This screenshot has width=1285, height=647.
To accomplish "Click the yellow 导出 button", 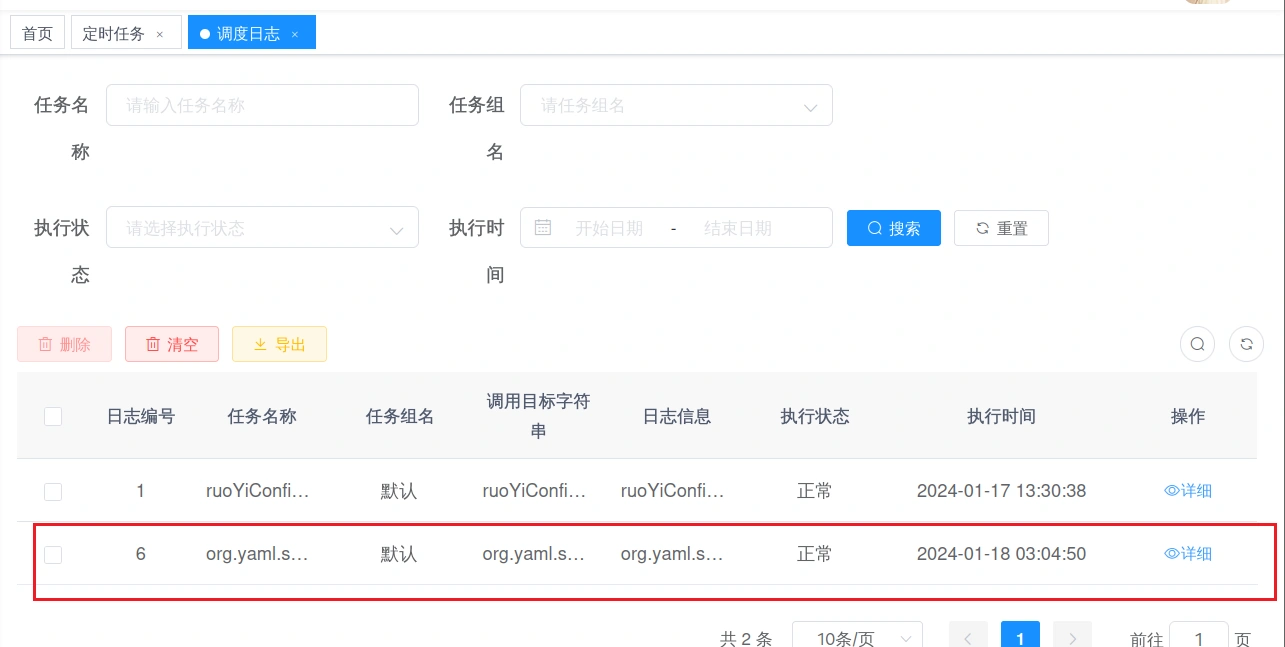I will pyautogui.click(x=279, y=344).
